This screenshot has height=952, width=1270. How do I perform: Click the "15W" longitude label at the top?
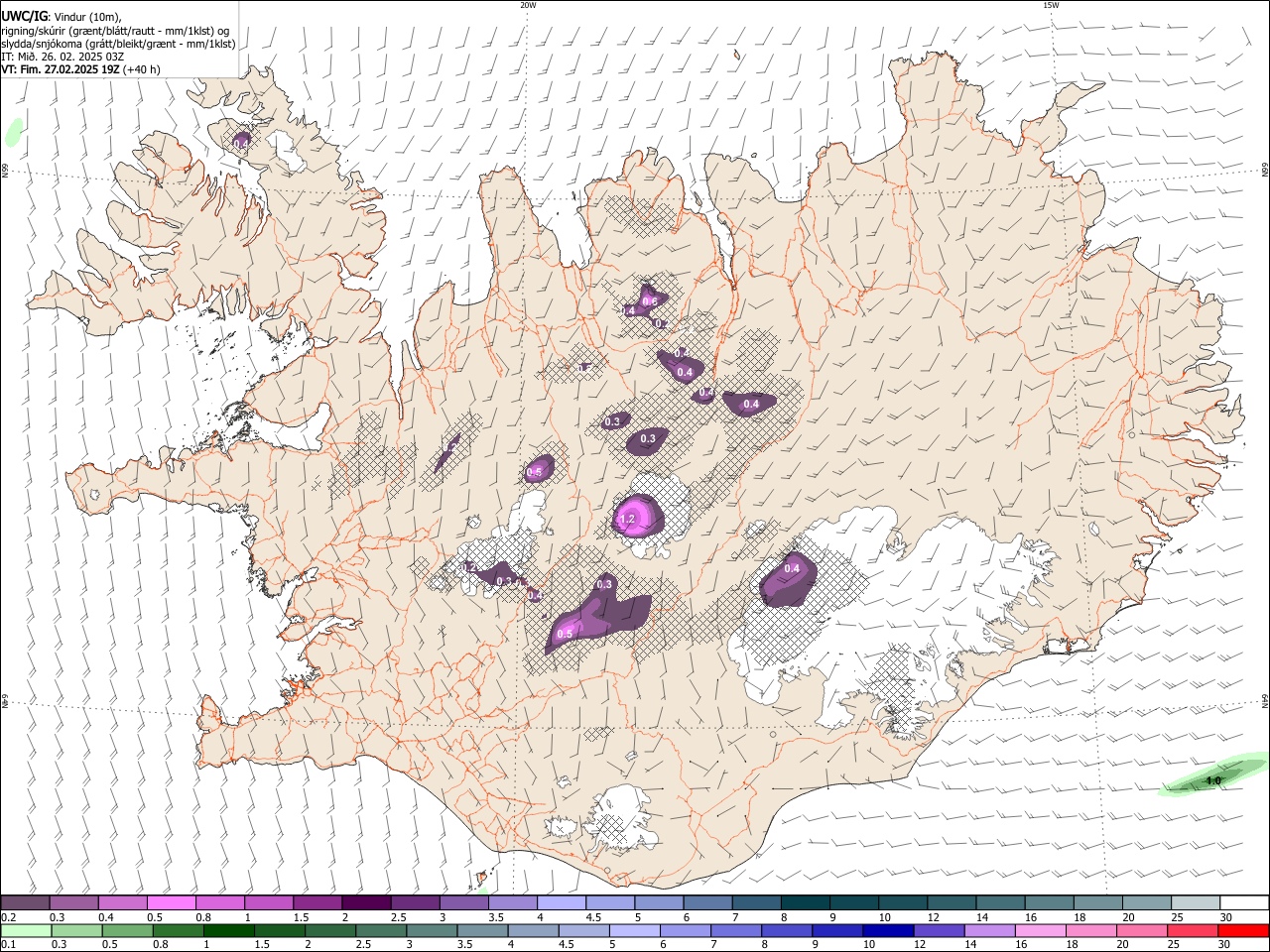pyautogui.click(x=1050, y=5)
